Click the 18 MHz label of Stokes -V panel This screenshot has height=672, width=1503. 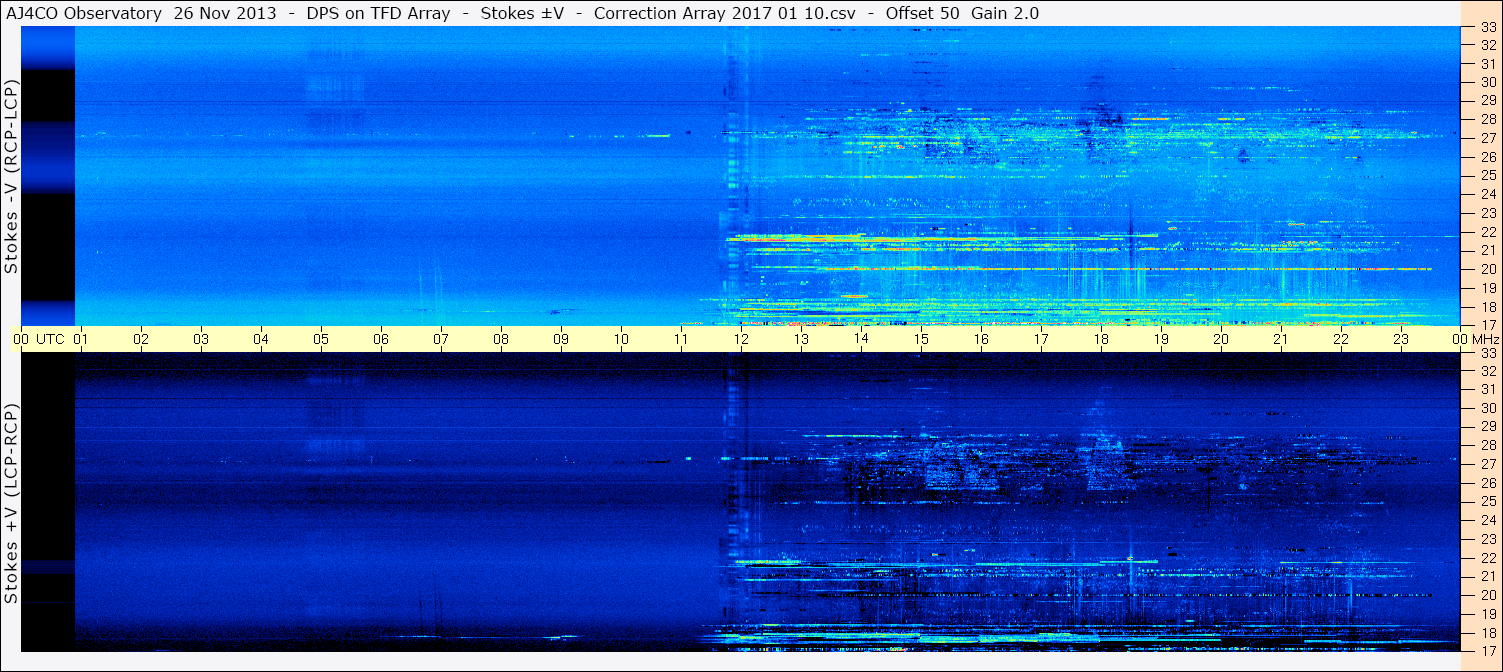[1488, 306]
